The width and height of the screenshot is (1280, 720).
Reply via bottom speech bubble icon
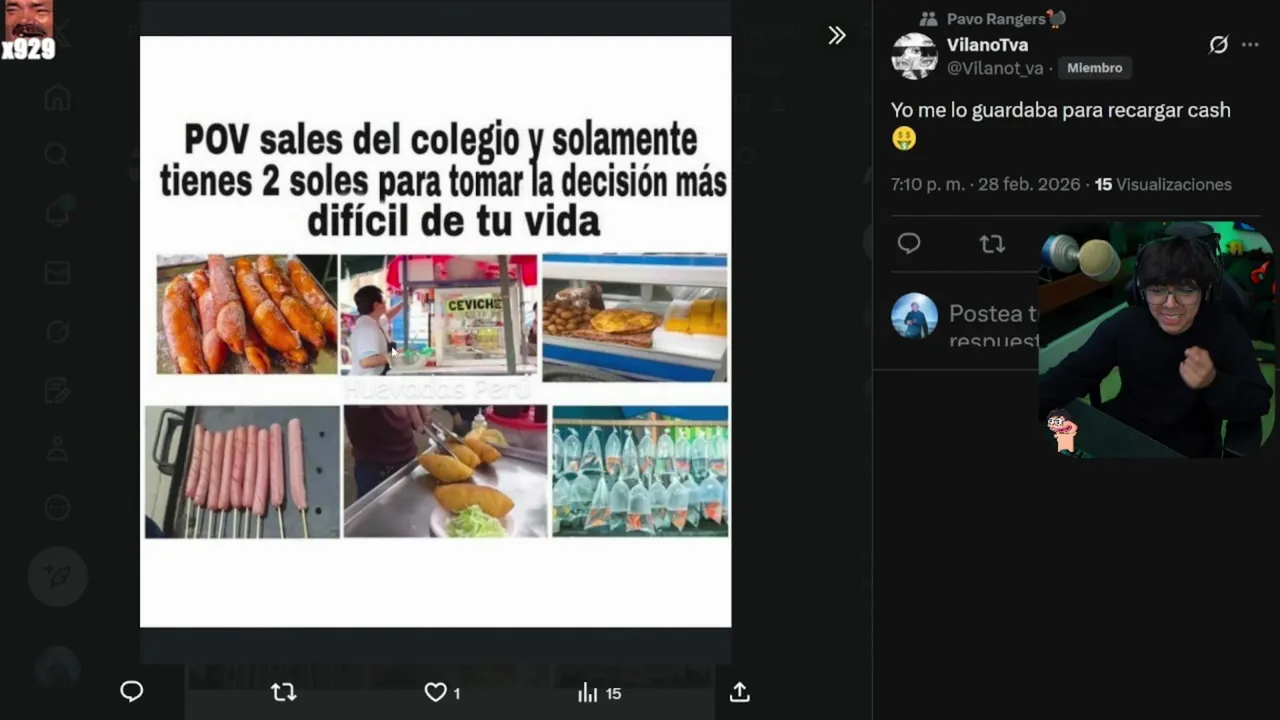(132, 692)
